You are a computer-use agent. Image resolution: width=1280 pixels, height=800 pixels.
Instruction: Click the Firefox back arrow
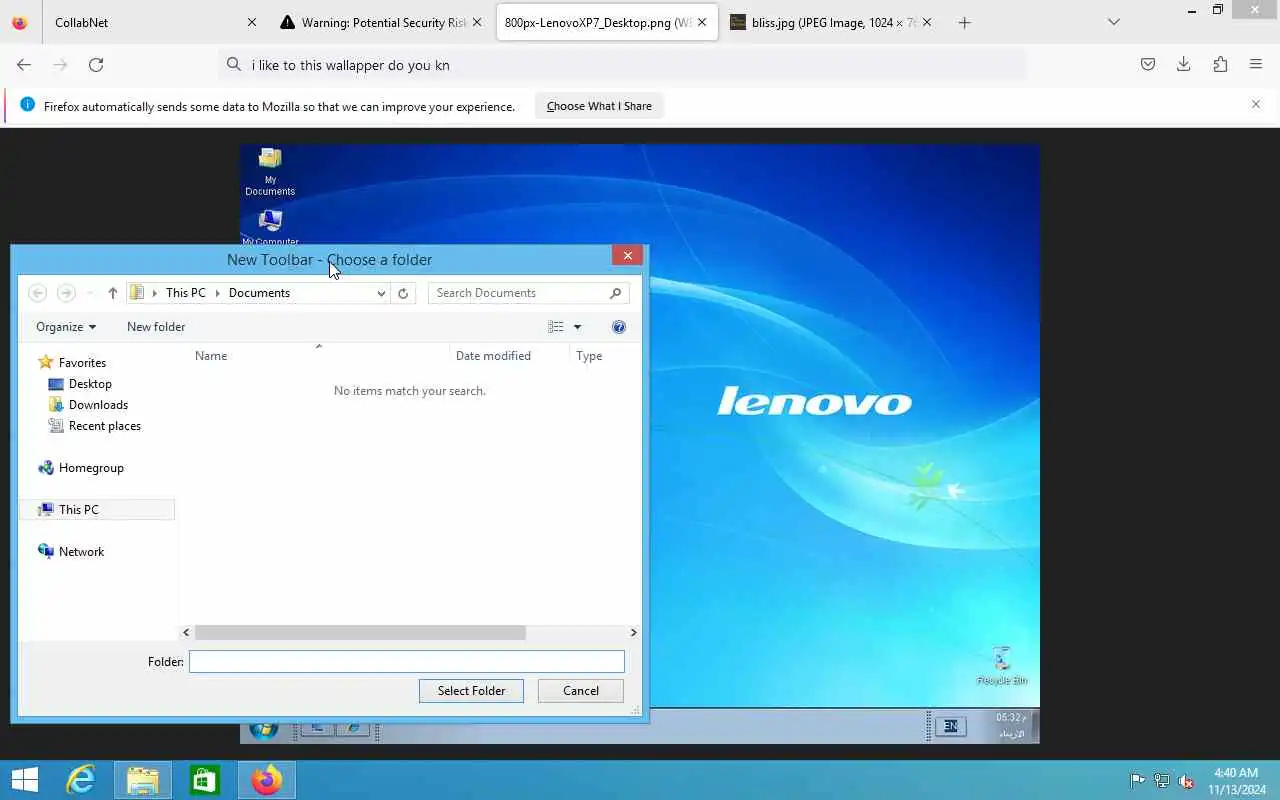pos(24,64)
